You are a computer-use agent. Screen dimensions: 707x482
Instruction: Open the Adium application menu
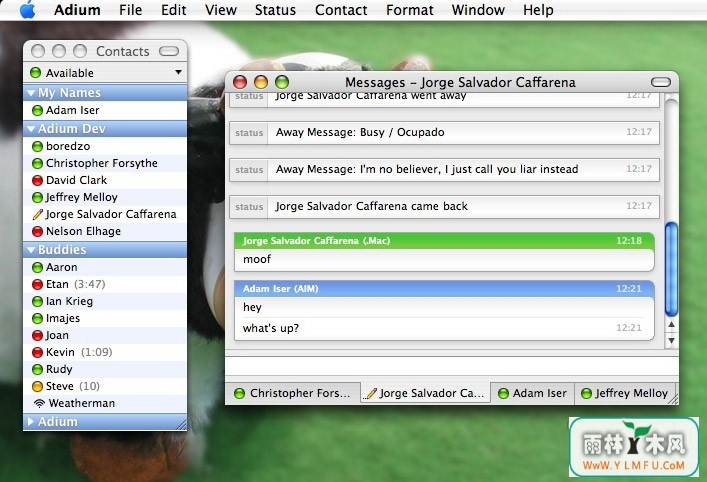[77, 10]
